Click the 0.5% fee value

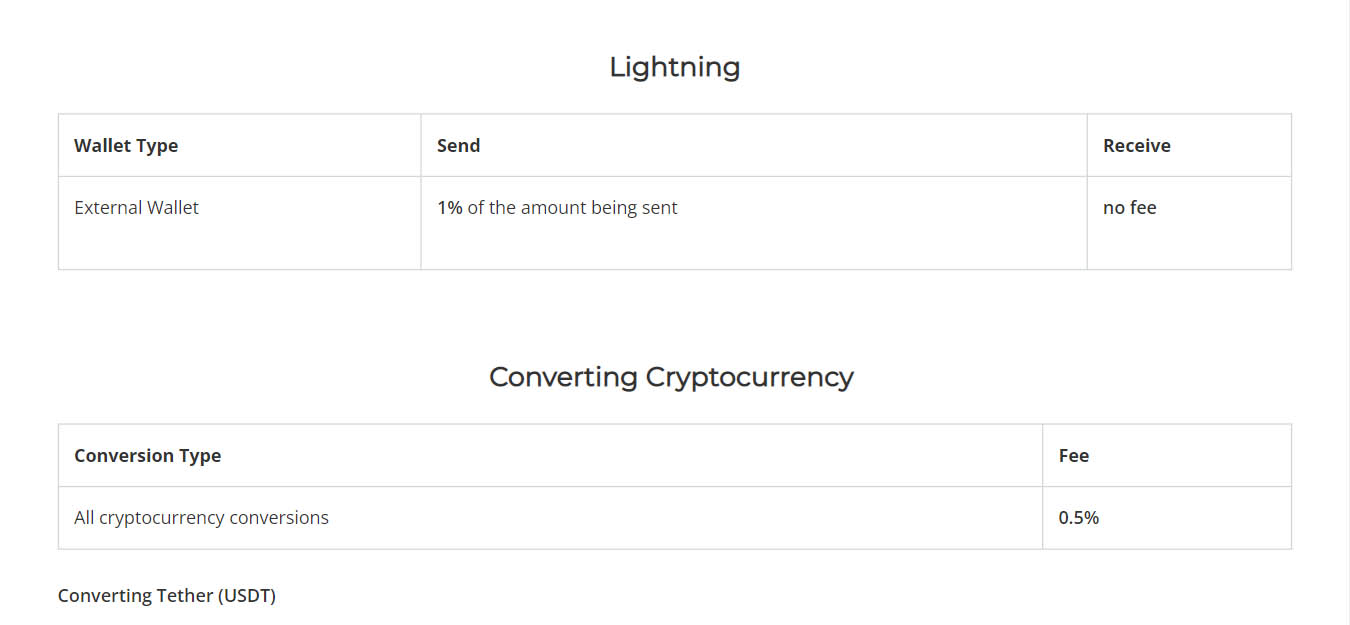coord(1078,517)
